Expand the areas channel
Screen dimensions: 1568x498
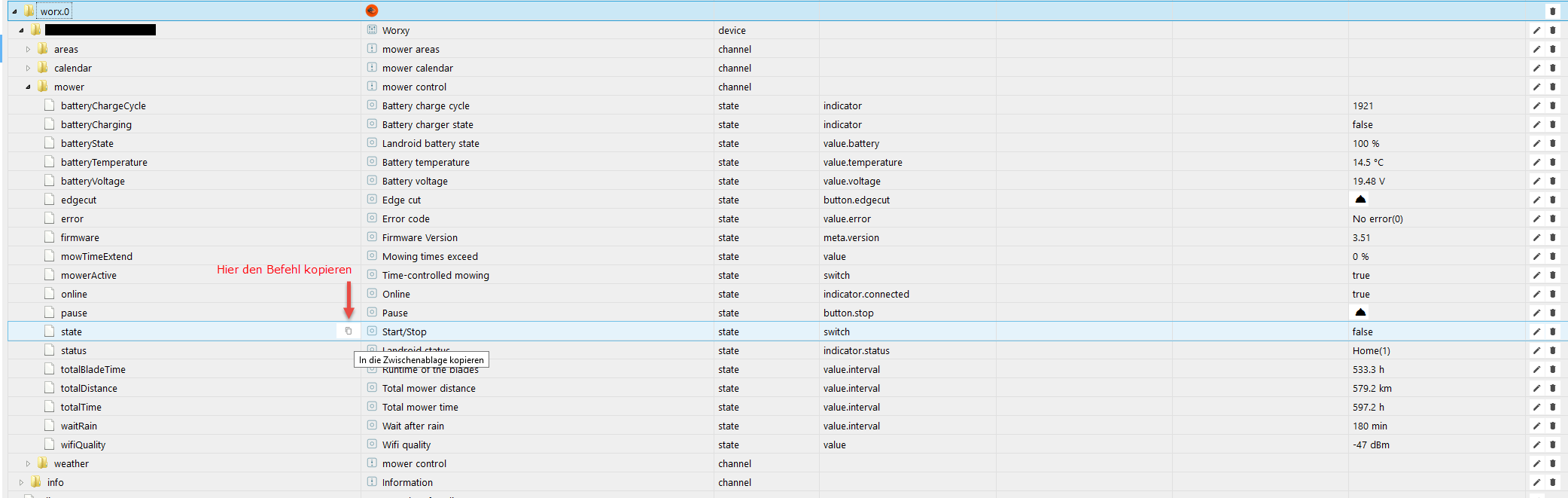tap(29, 49)
